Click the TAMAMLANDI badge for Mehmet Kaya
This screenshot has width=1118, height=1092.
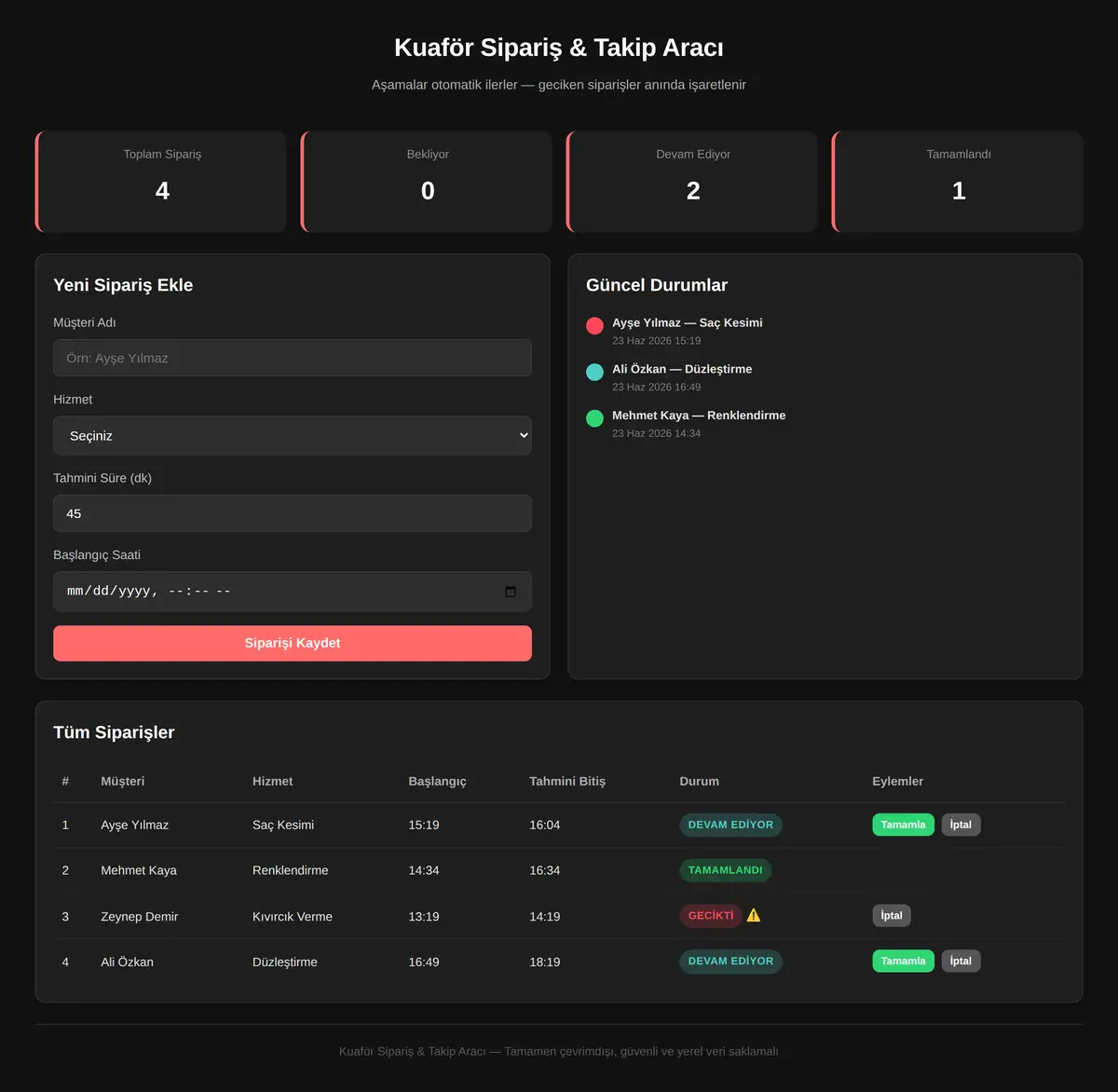tap(725, 870)
